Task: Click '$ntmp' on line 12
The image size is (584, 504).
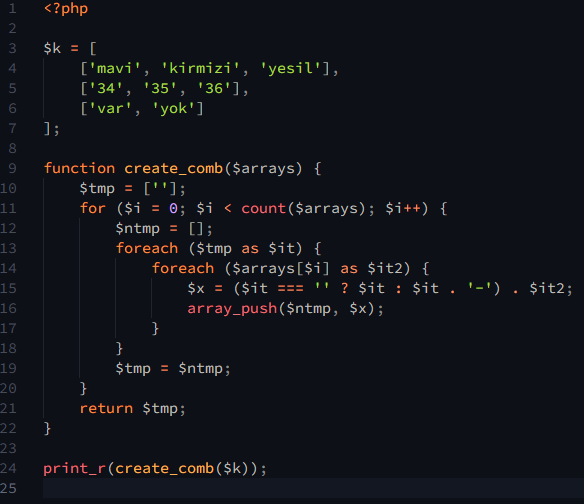Action: coord(137,228)
